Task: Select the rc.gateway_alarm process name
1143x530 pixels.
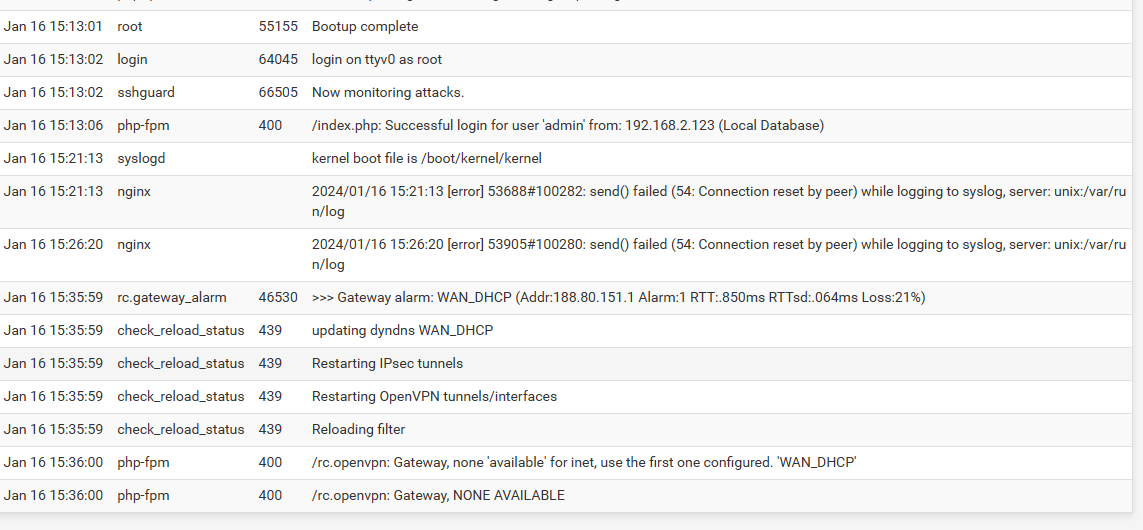Action: [x=171, y=297]
